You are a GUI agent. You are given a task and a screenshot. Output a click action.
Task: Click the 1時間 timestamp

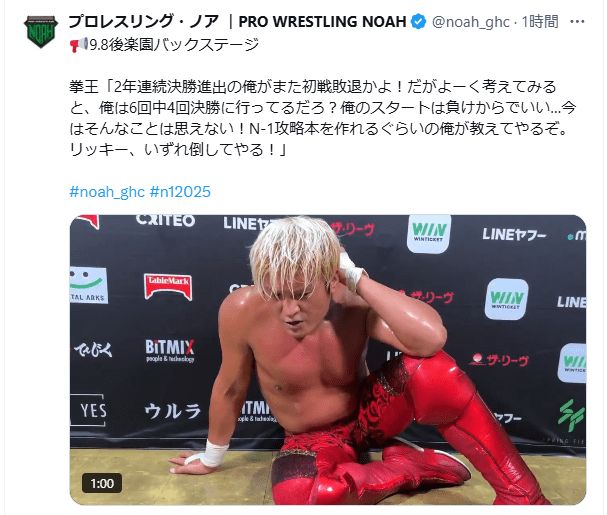click(x=540, y=22)
